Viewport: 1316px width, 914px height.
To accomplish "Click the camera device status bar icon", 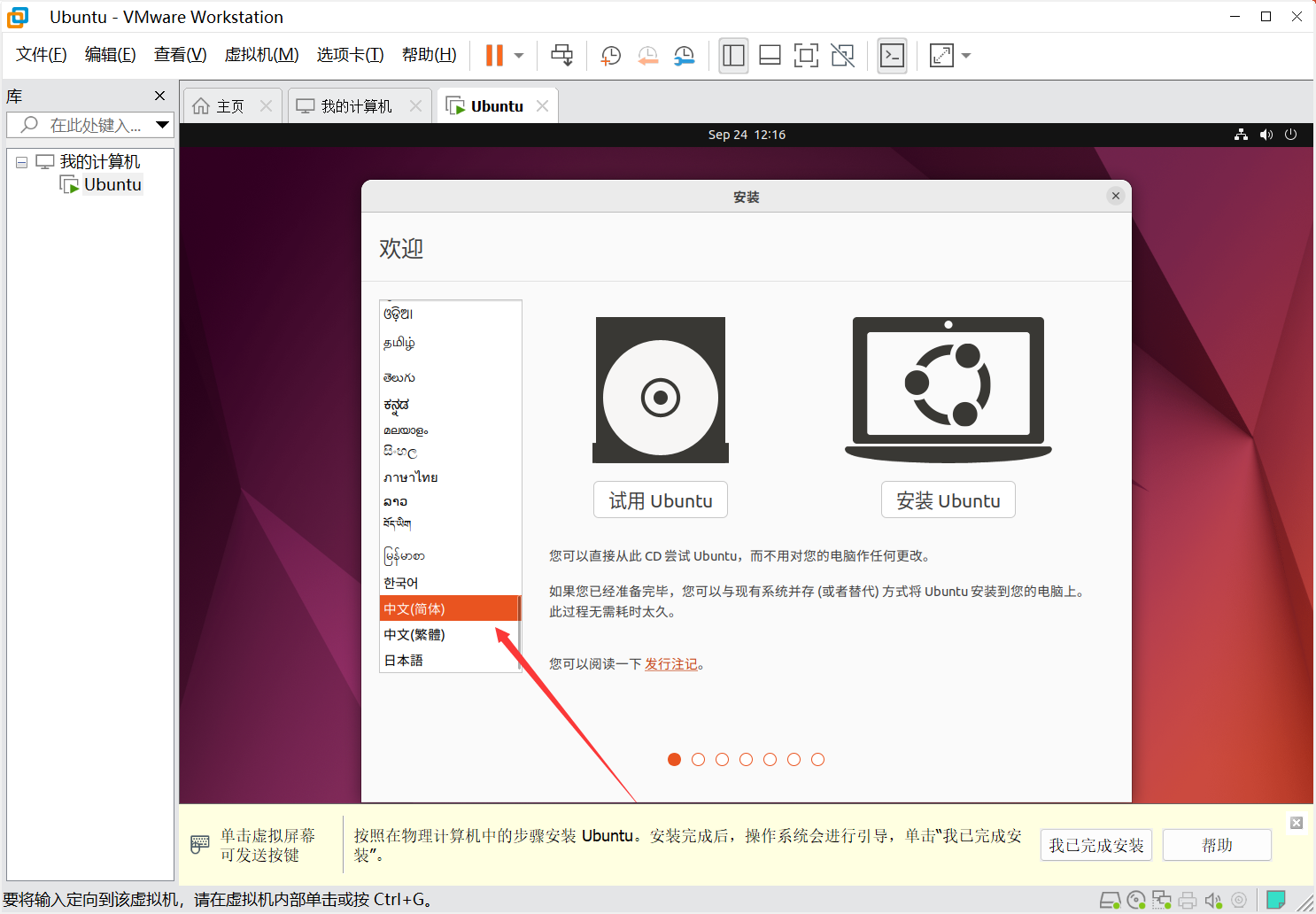I will (x=1239, y=901).
